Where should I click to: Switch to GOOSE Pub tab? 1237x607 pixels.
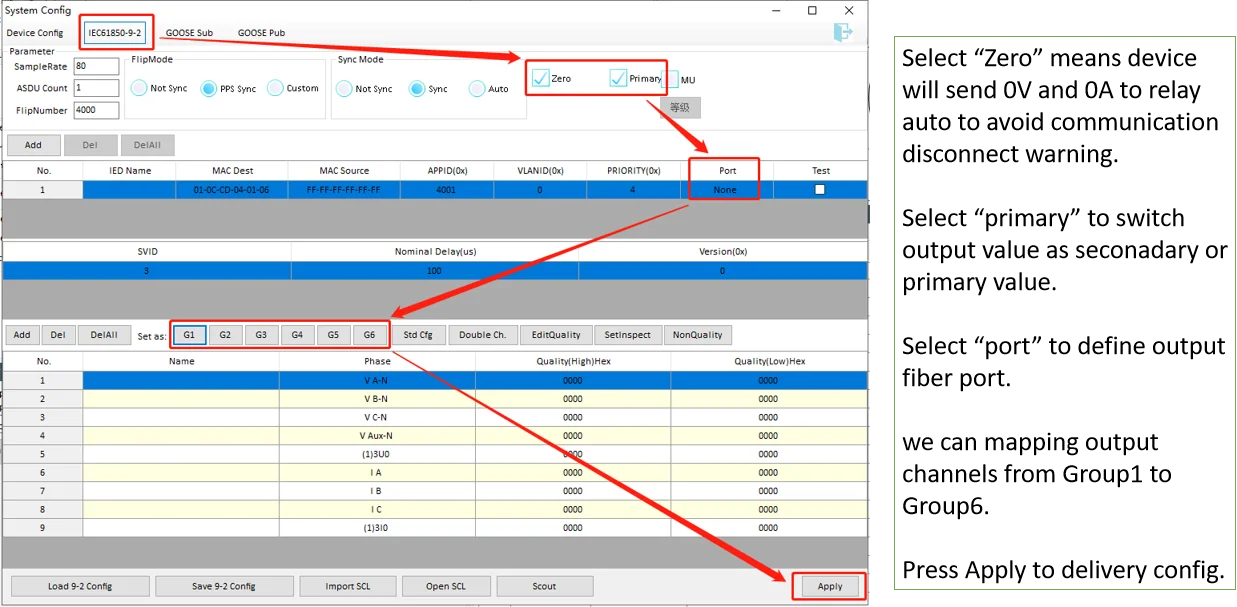(x=261, y=33)
